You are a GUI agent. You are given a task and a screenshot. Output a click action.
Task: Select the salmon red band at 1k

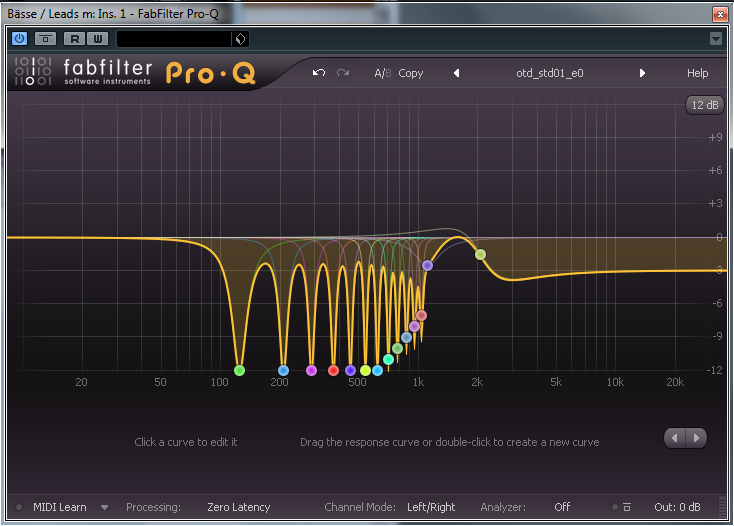point(421,315)
